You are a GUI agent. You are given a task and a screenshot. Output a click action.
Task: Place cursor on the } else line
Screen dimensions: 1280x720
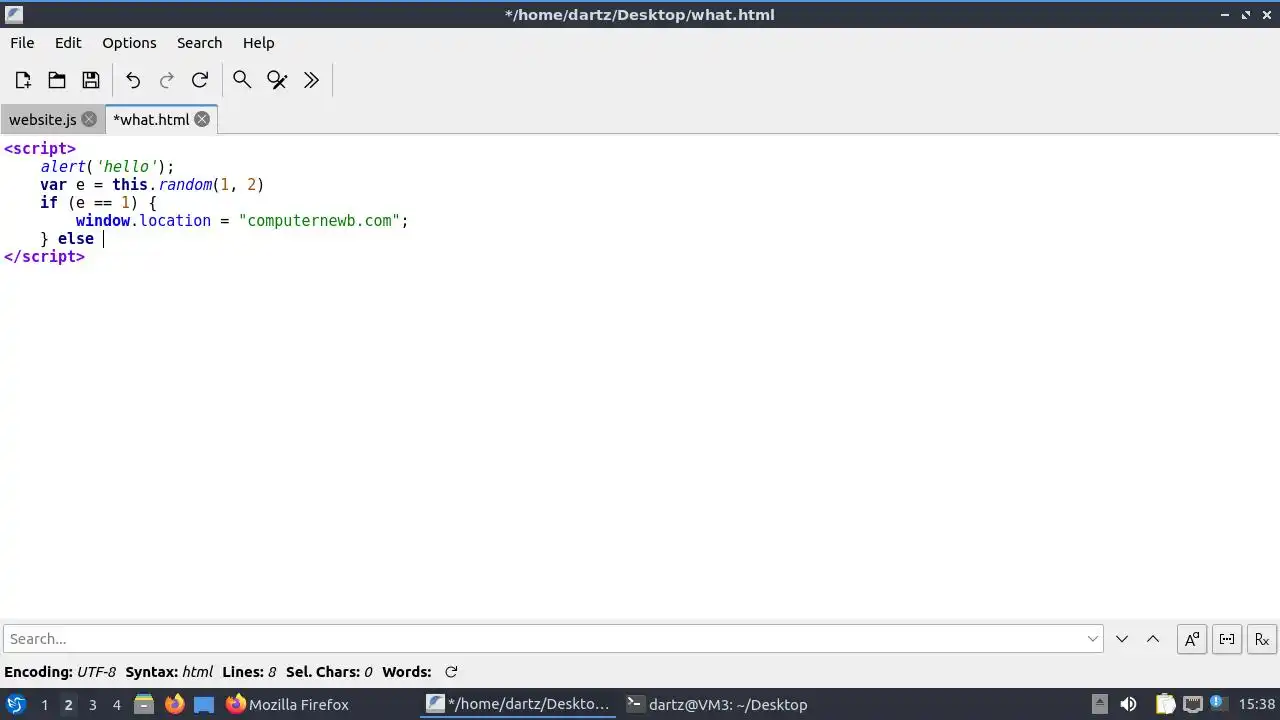click(x=67, y=238)
